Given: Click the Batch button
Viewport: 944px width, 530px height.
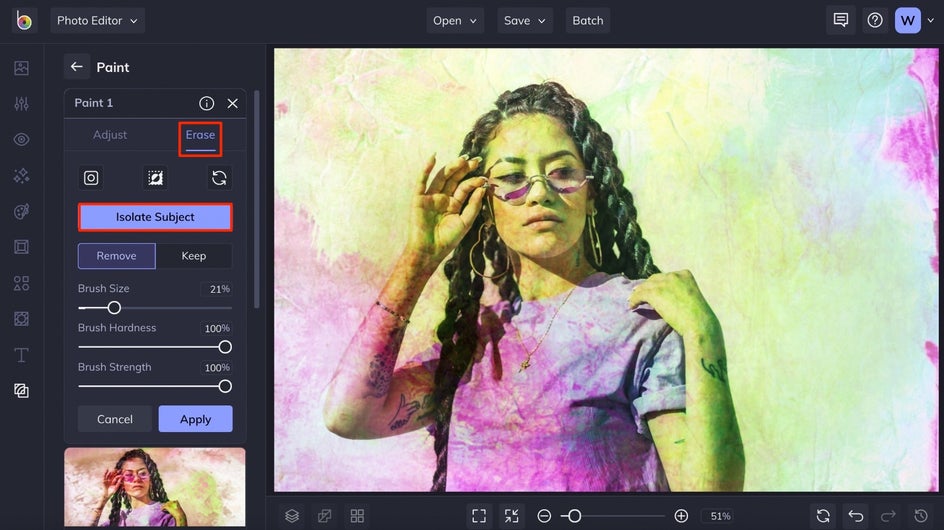Looking at the screenshot, I should click(588, 20).
